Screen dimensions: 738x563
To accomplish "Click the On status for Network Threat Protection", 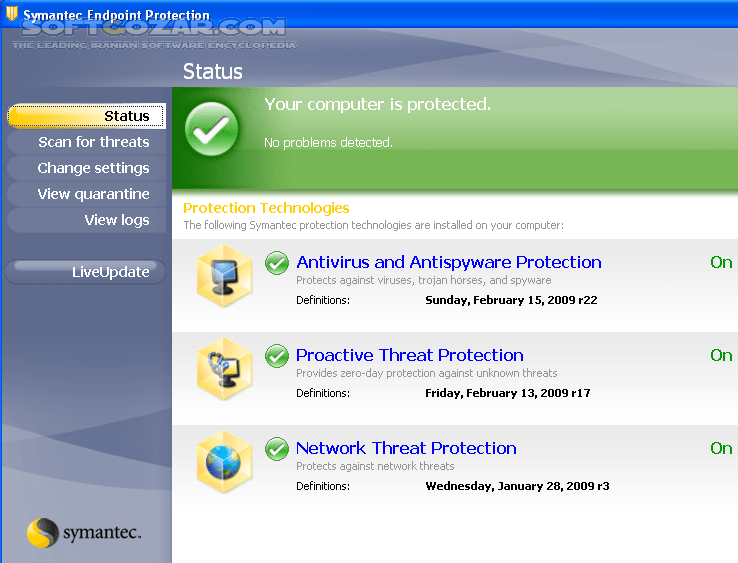I will tap(721, 448).
